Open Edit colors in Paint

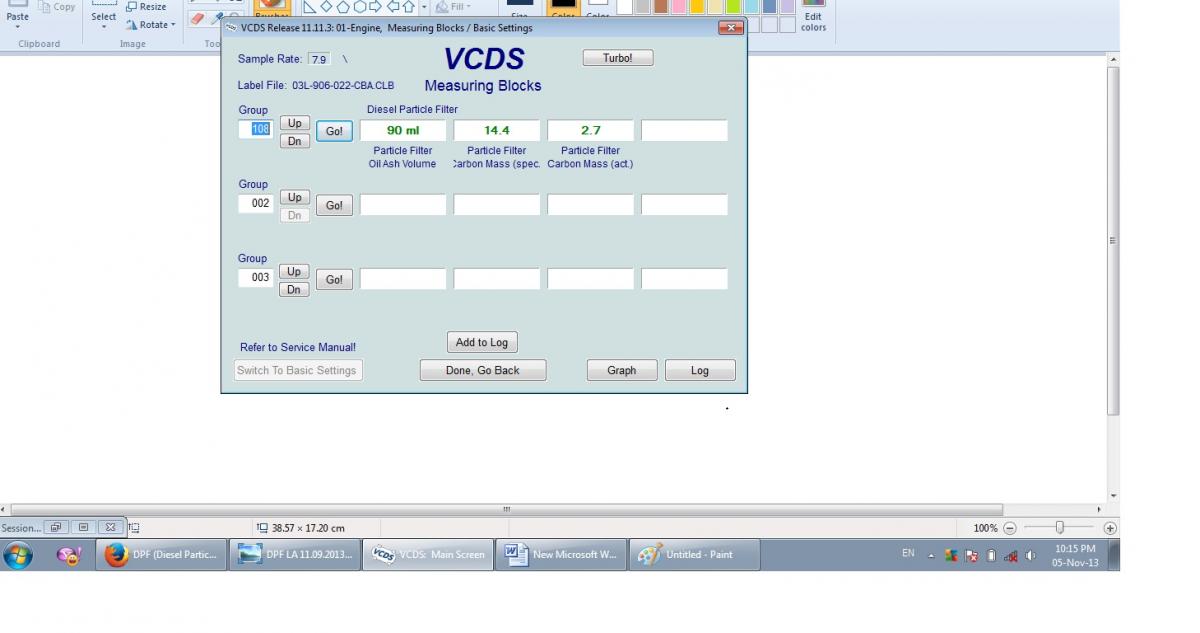pyautogui.click(x=813, y=17)
